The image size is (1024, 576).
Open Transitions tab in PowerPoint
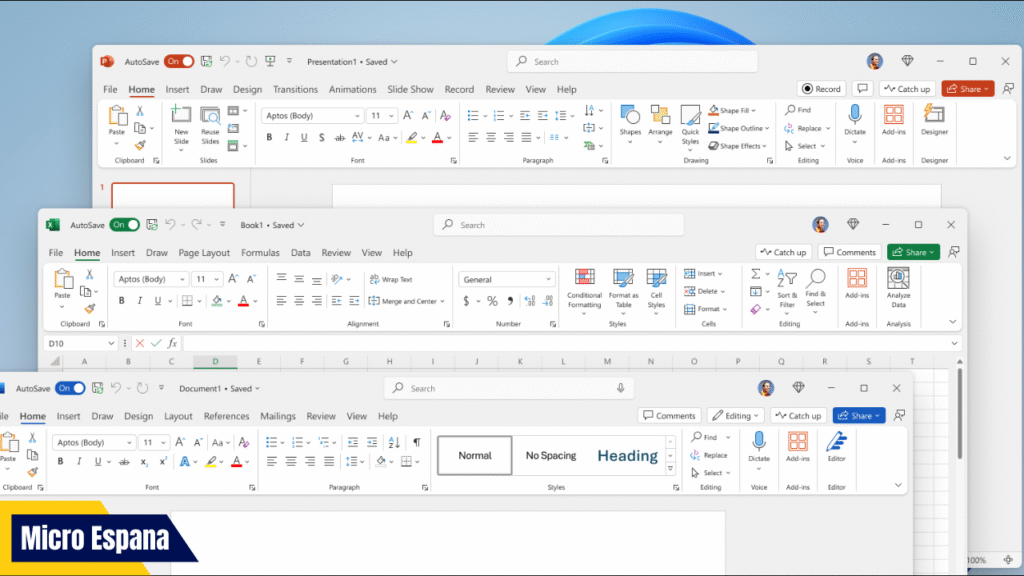295,89
